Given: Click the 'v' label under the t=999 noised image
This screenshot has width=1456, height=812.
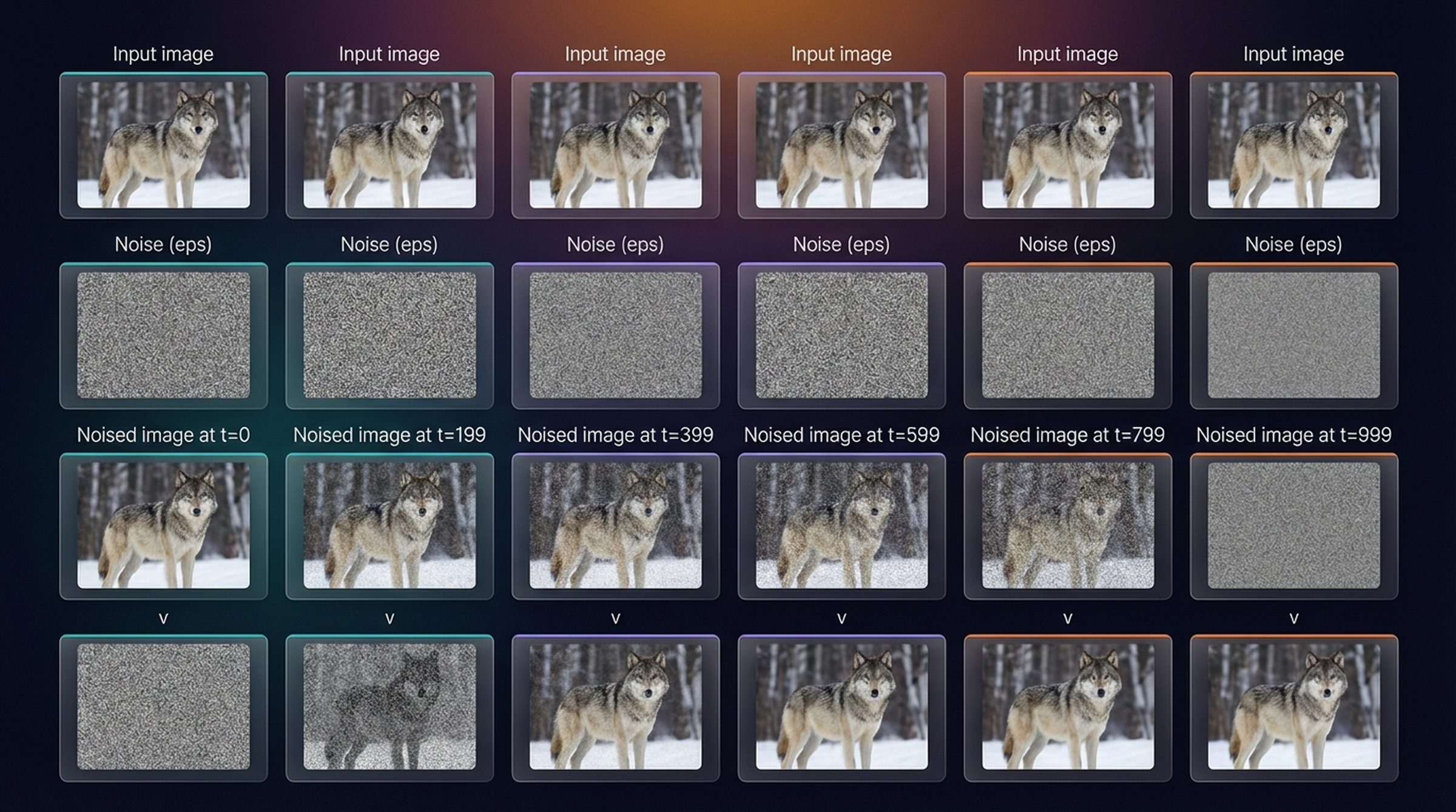Looking at the screenshot, I should 1293,619.
